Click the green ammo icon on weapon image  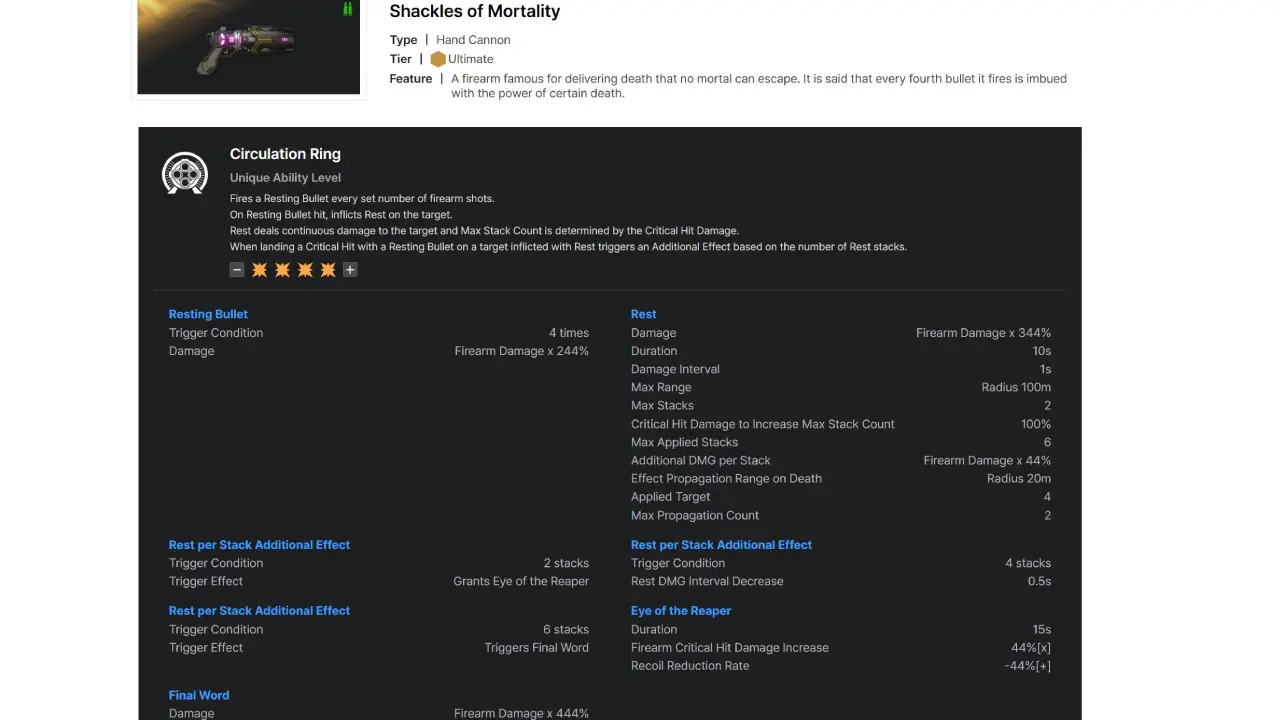[x=348, y=9]
